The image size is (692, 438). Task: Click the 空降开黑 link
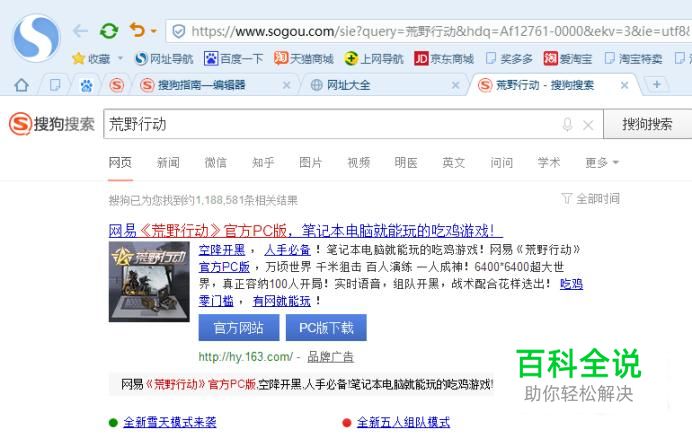(x=222, y=250)
